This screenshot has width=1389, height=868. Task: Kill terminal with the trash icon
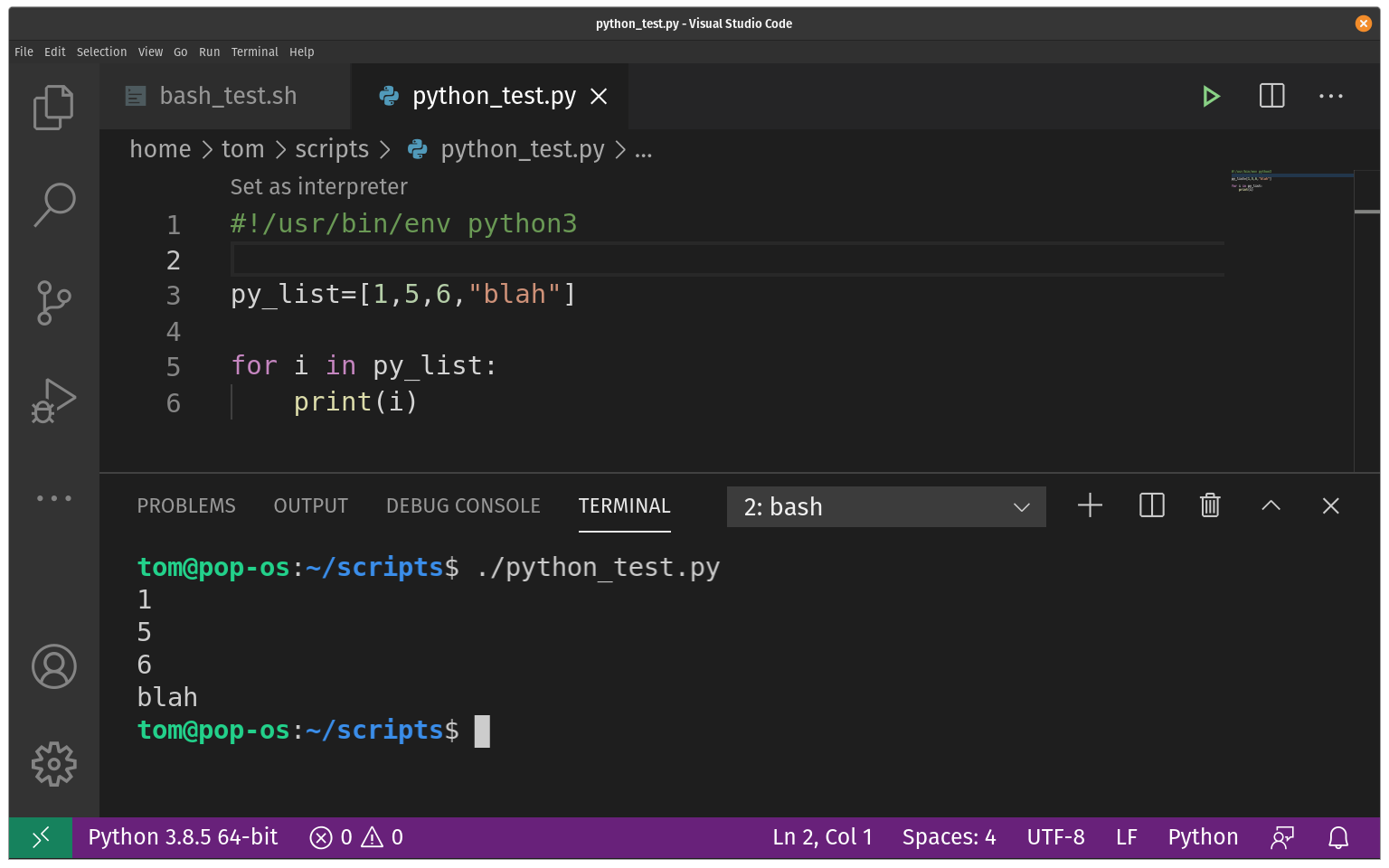pyautogui.click(x=1210, y=505)
